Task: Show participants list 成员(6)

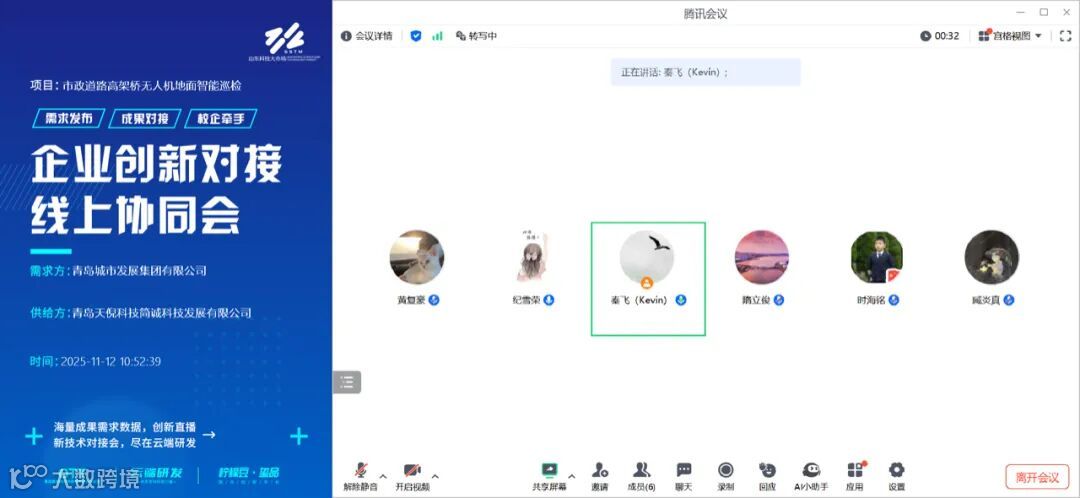Action: coord(641,477)
